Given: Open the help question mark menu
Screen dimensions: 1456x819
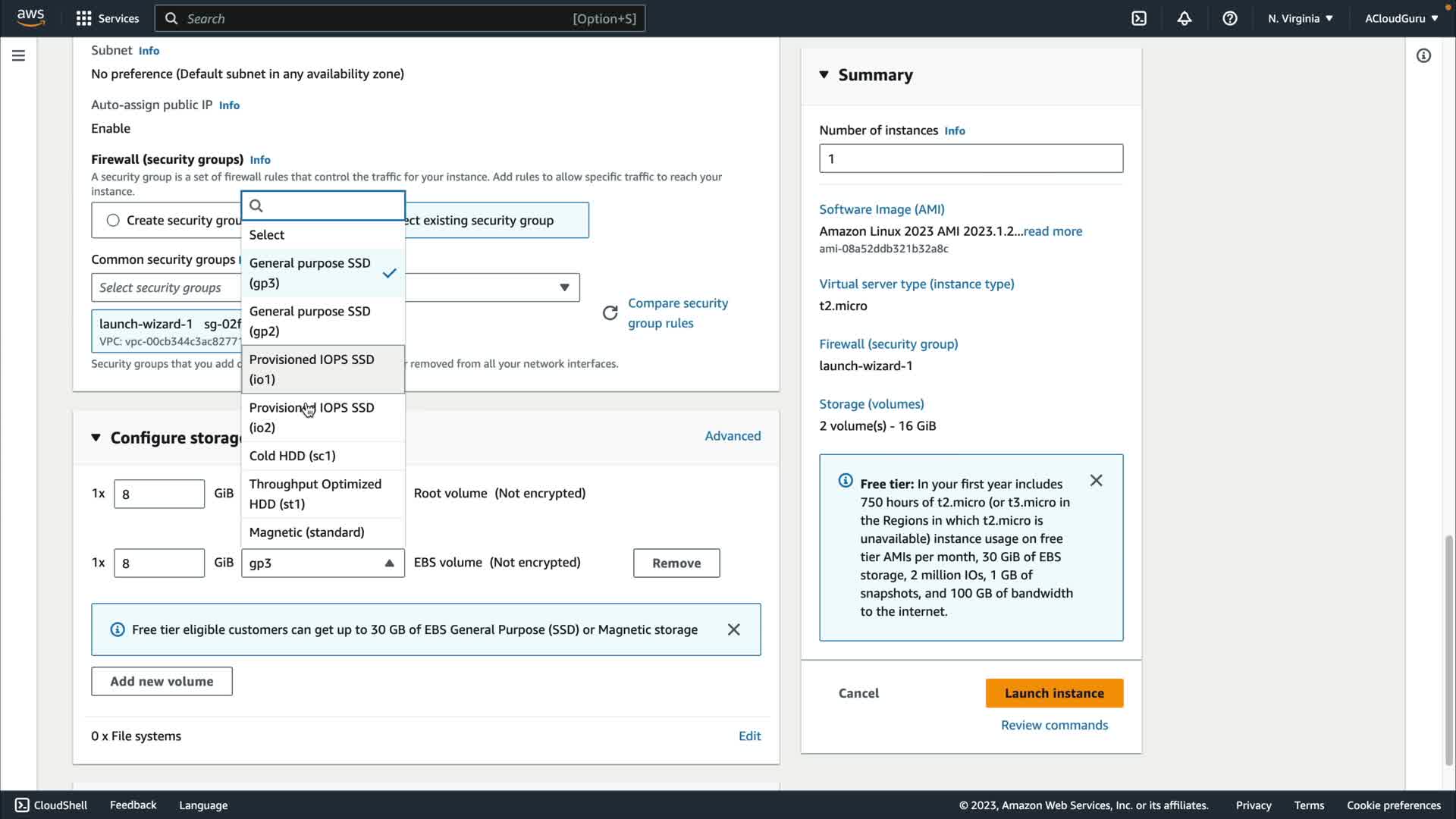Looking at the screenshot, I should coord(1229,18).
